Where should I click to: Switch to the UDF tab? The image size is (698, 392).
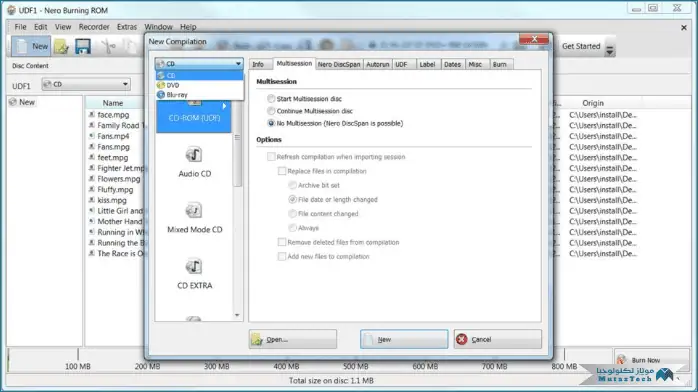[x=404, y=65]
